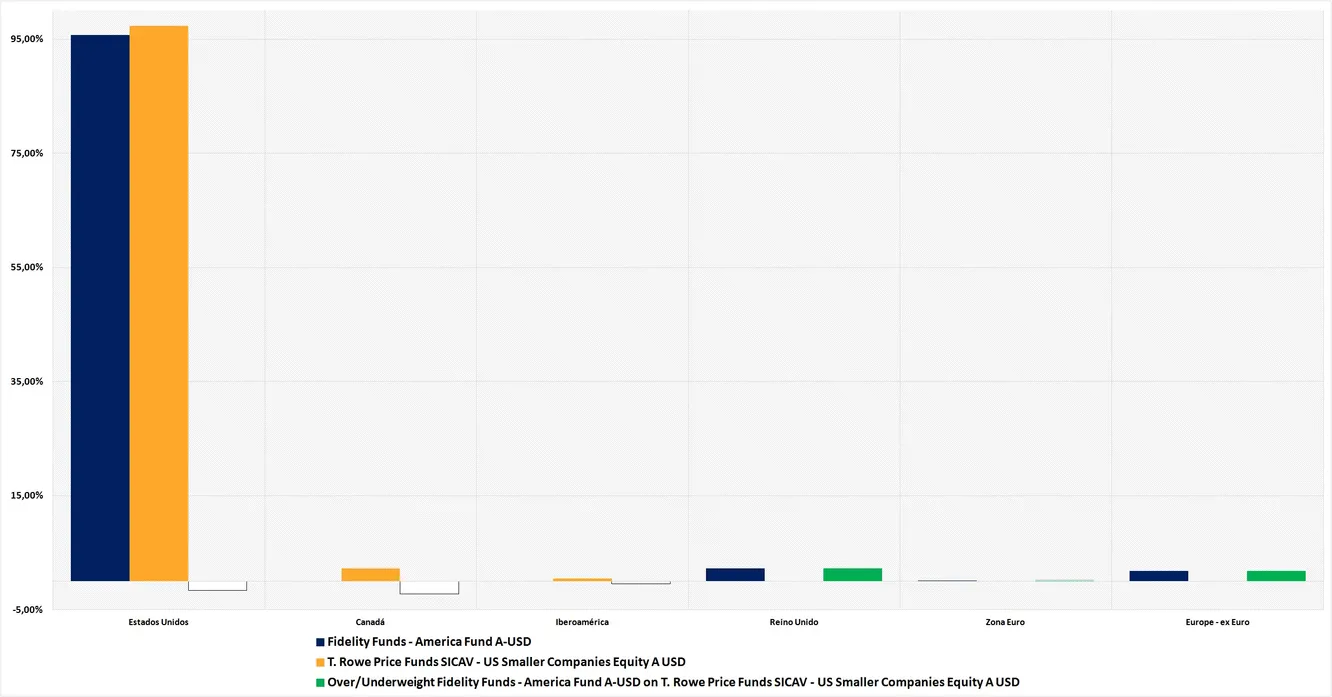Viewport: 1332px width, 697px height.
Task: Click the 'Zona Euro' axis category label
Action: tap(1005, 622)
